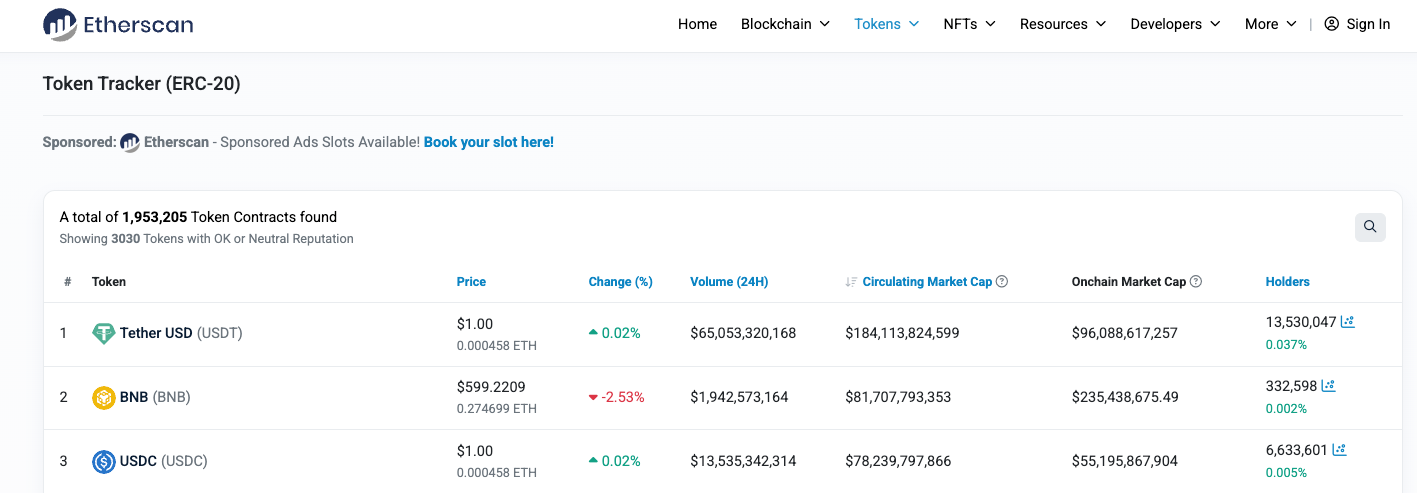Click Circulating Market Cap help icon
The image size is (1417, 493).
pyautogui.click(x=1002, y=282)
